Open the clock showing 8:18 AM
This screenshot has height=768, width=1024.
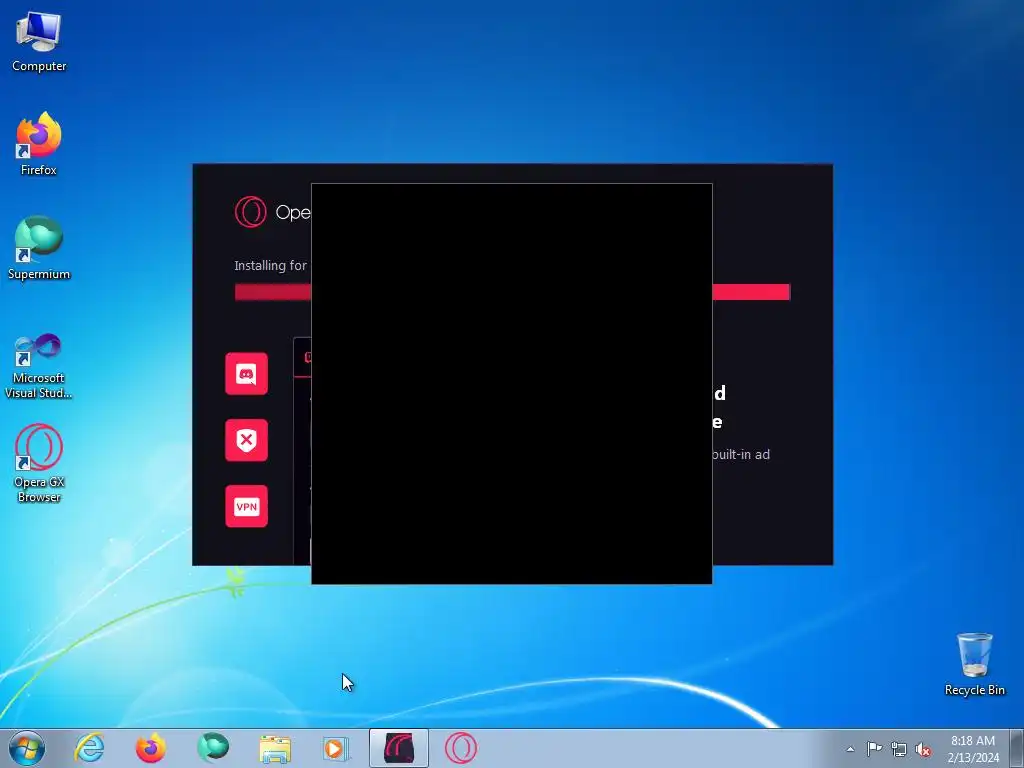973,748
